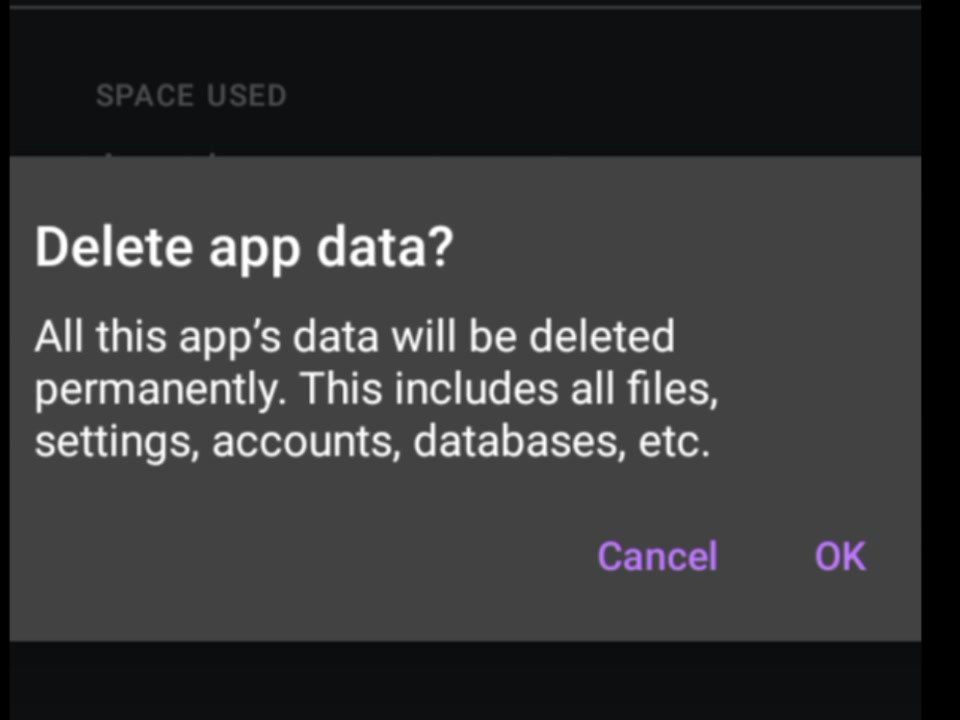Click the word "accounts" in the message
The height and width of the screenshot is (720, 960).
[306, 441]
